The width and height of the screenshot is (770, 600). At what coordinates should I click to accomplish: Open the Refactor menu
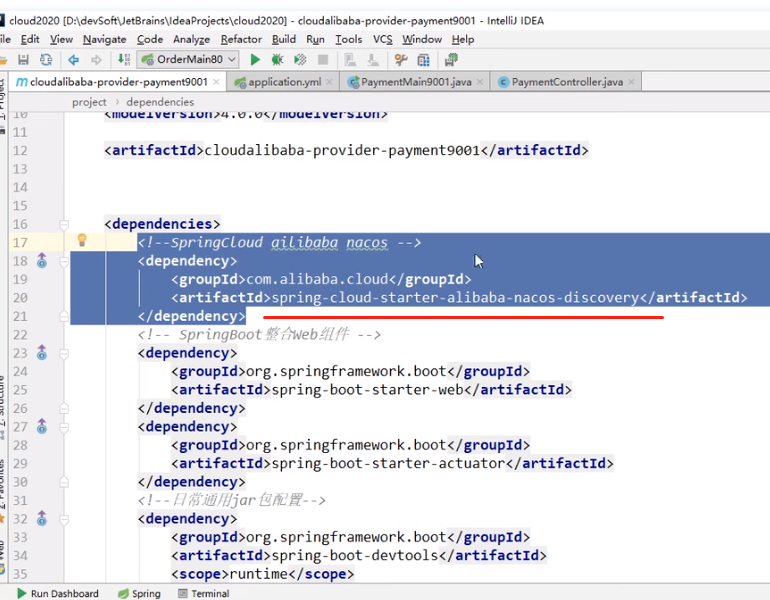(241, 39)
